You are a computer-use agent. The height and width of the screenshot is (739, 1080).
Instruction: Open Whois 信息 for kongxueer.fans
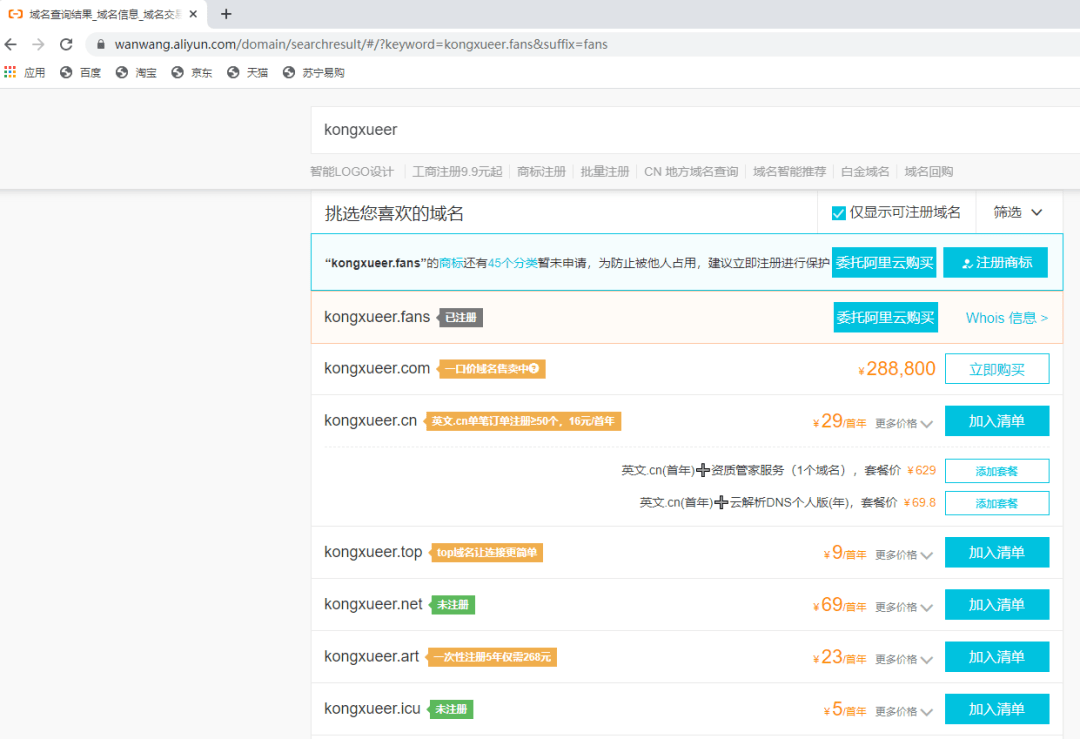(x=1006, y=318)
